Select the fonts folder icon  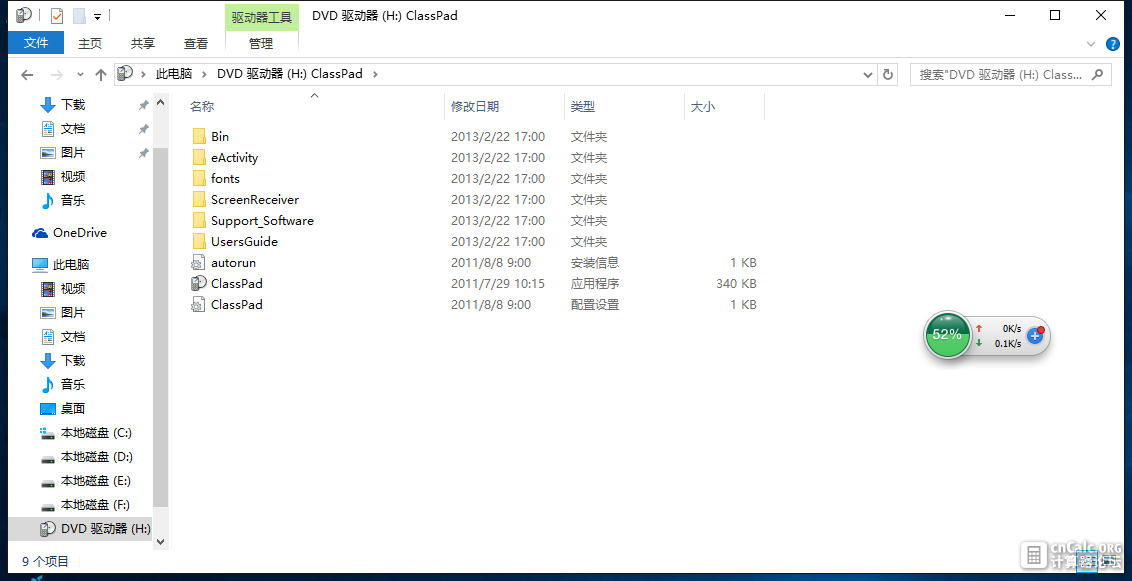click(199, 178)
